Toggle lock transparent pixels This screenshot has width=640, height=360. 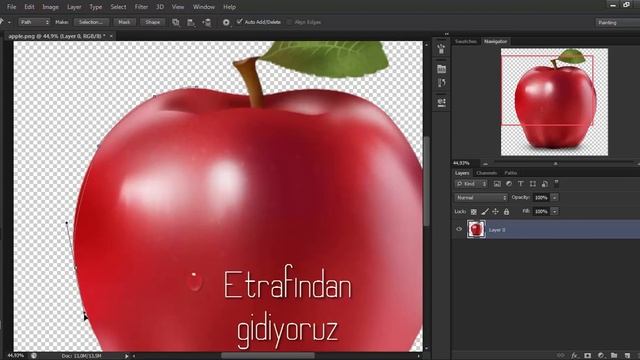473,212
